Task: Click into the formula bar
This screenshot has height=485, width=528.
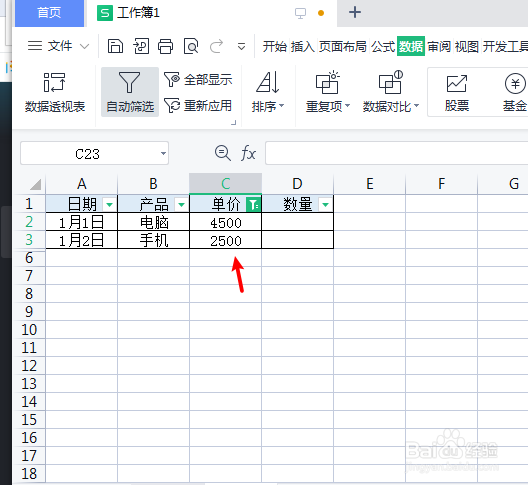Action: (397, 153)
